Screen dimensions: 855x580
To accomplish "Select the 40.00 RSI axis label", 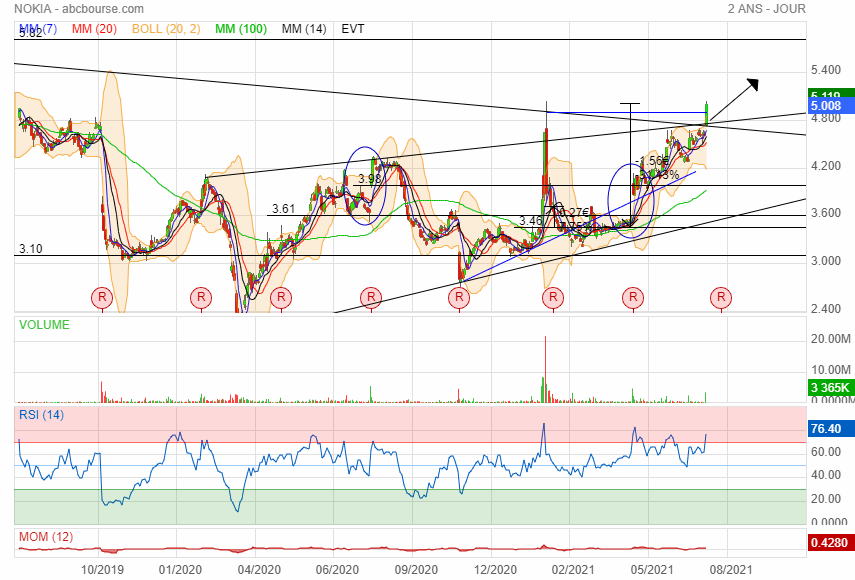I will click(x=826, y=475).
